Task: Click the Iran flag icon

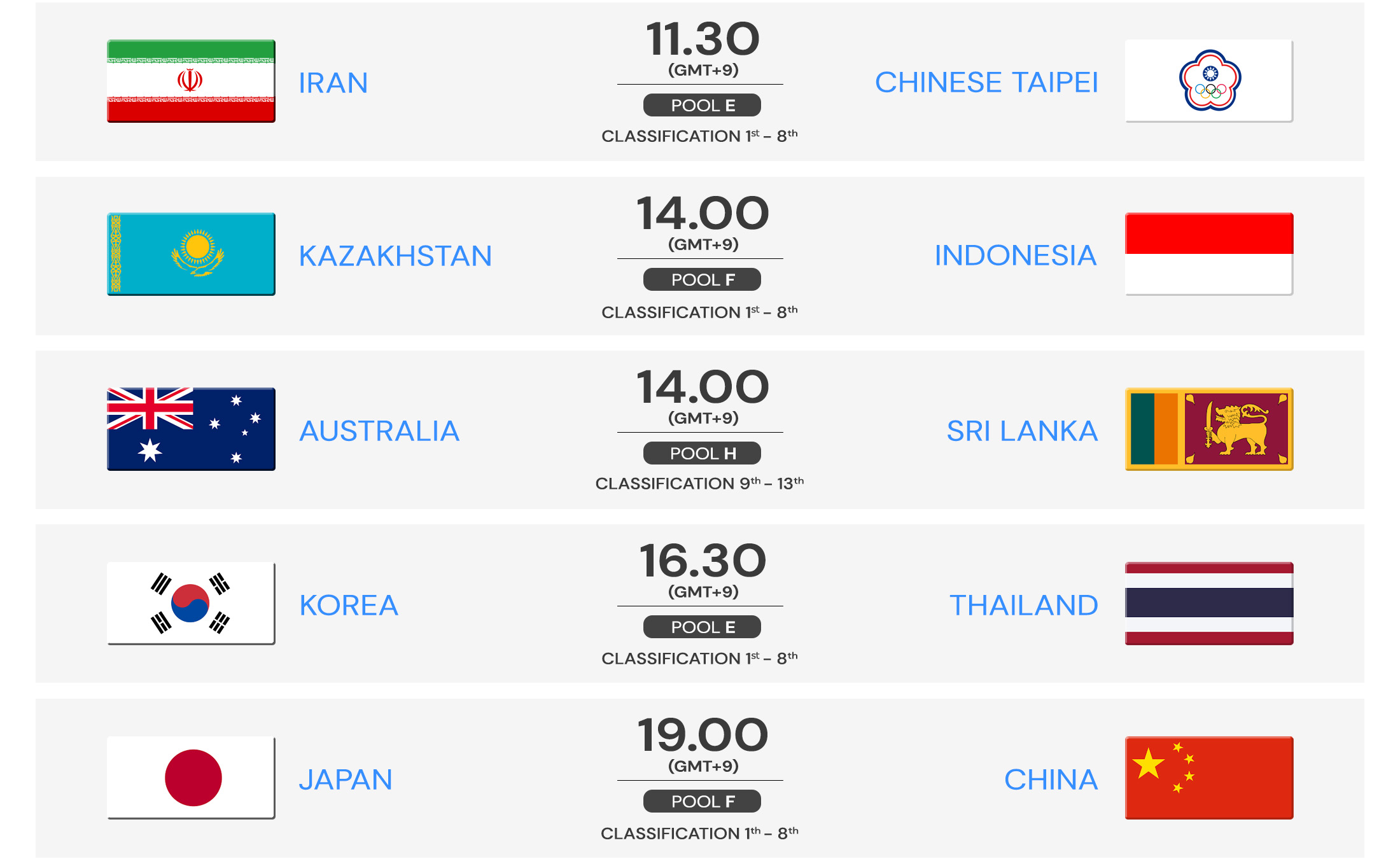Action: (x=191, y=81)
